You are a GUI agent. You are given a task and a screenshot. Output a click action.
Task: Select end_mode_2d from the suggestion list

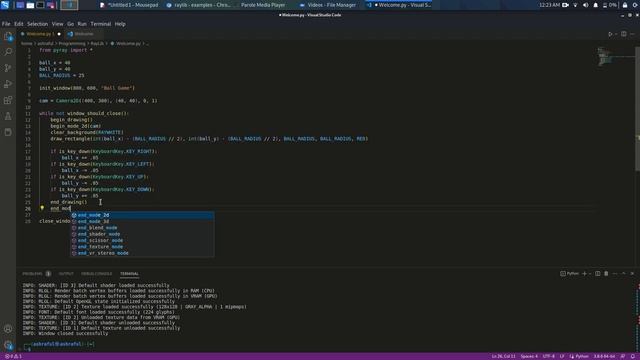point(142,215)
